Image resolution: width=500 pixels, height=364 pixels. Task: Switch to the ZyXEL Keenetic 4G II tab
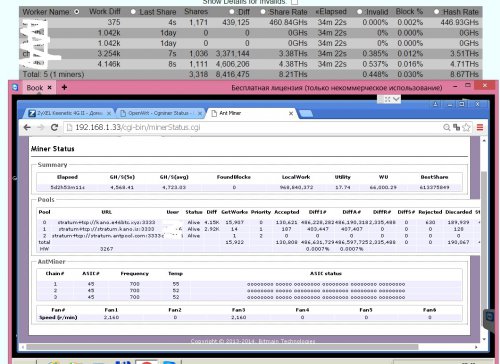69,113
